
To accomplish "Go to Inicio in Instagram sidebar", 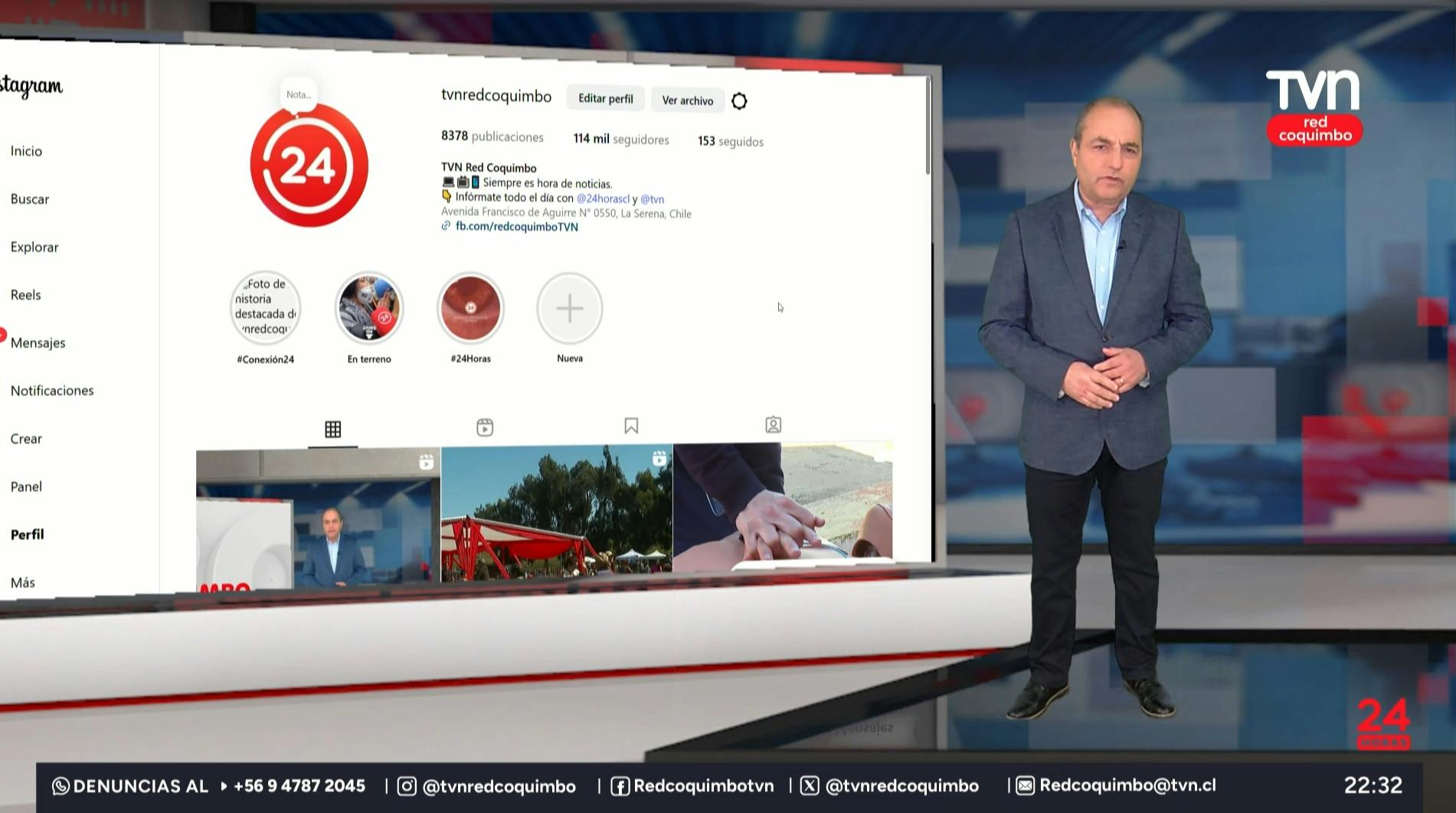I will tap(26, 151).
